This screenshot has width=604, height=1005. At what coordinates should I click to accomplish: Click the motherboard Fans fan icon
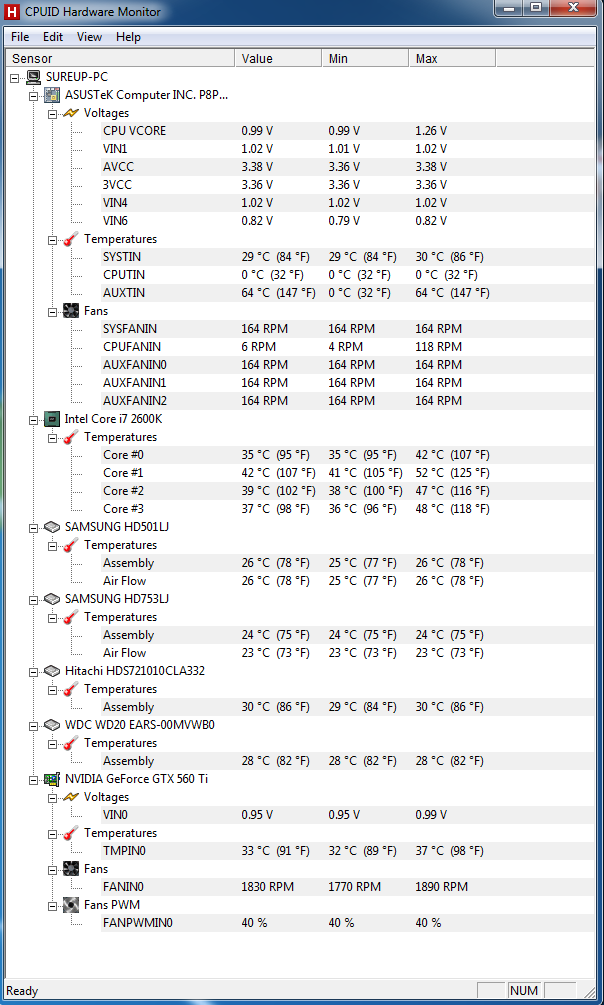[71, 311]
